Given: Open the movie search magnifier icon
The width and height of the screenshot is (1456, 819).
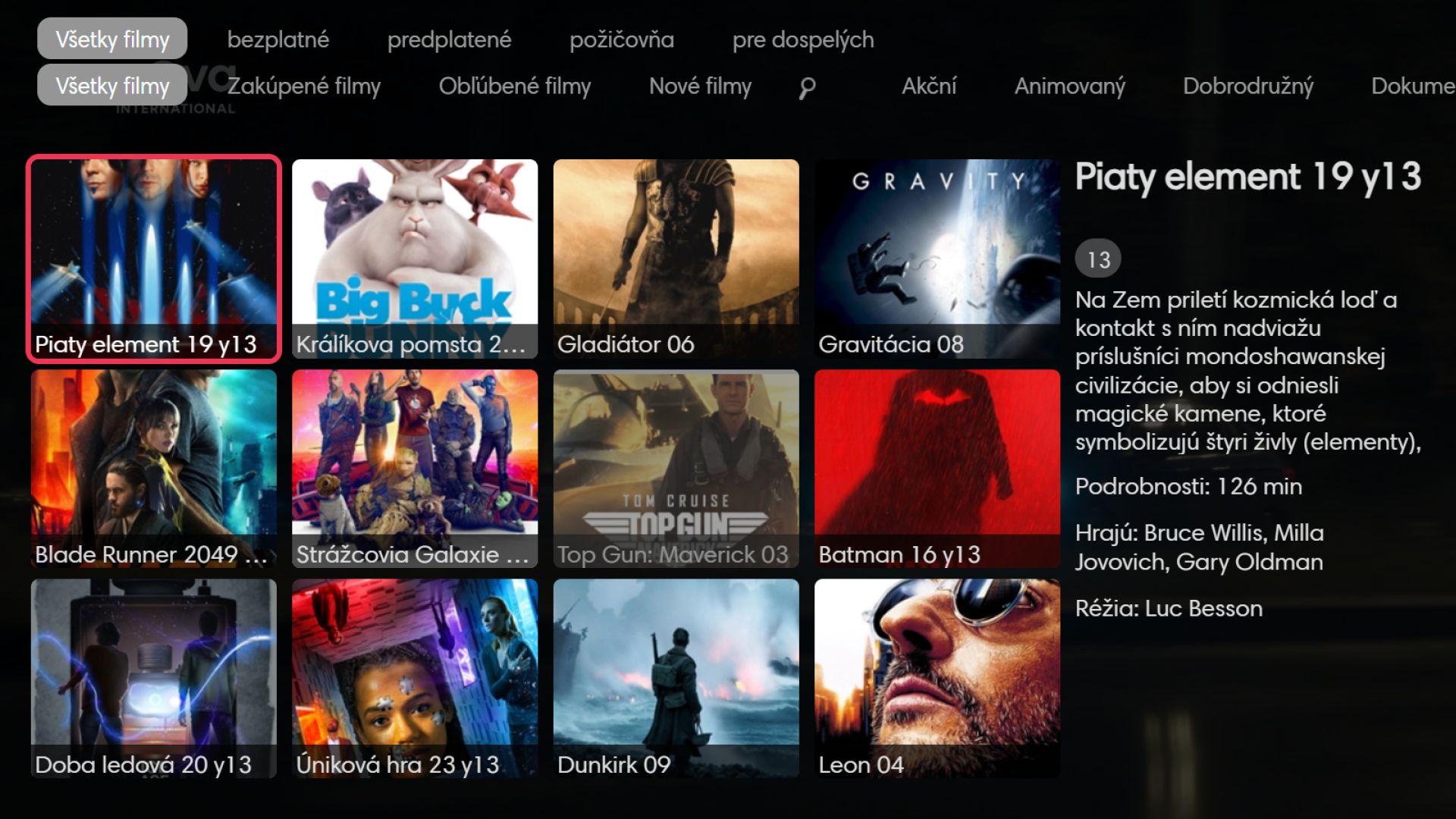Looking at the screenshot, I should click(x=807, y=88).
